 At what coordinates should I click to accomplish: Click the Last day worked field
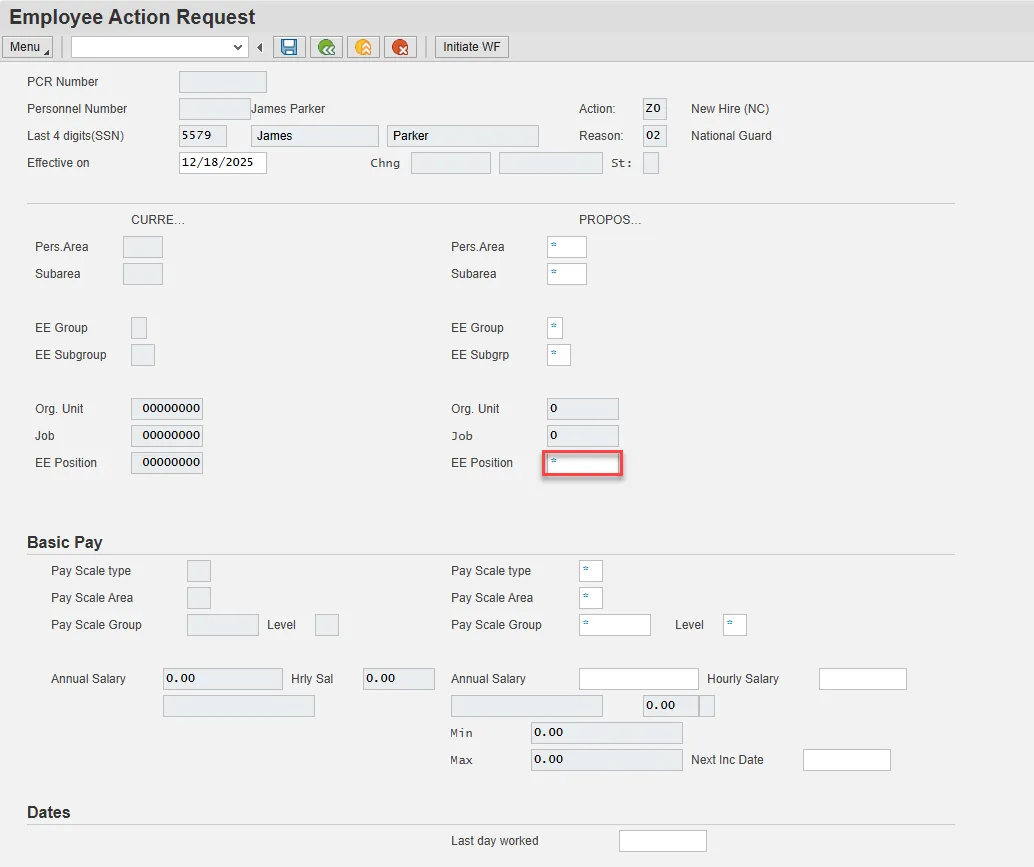[x=662, y=841]
